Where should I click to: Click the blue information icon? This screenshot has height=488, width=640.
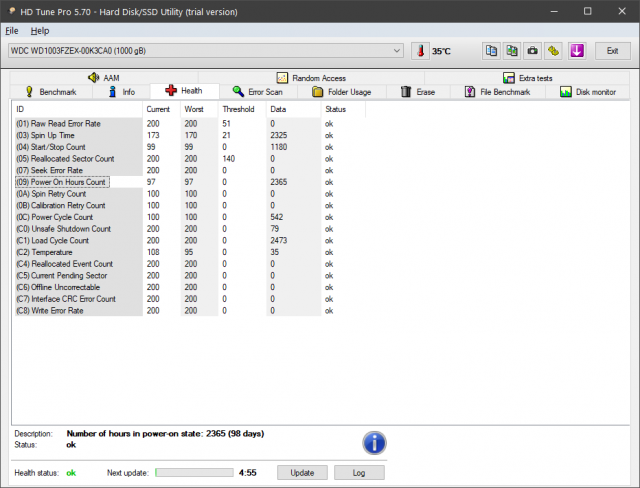coord(374,442)
